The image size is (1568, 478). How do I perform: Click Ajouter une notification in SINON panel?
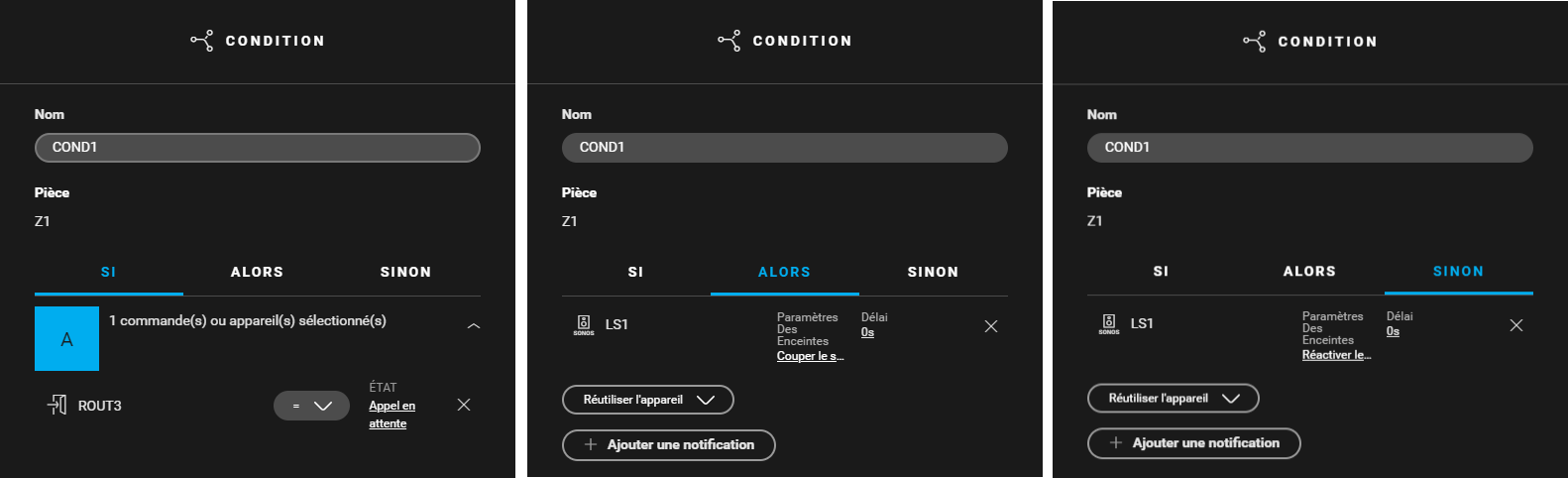[1194, 443]
